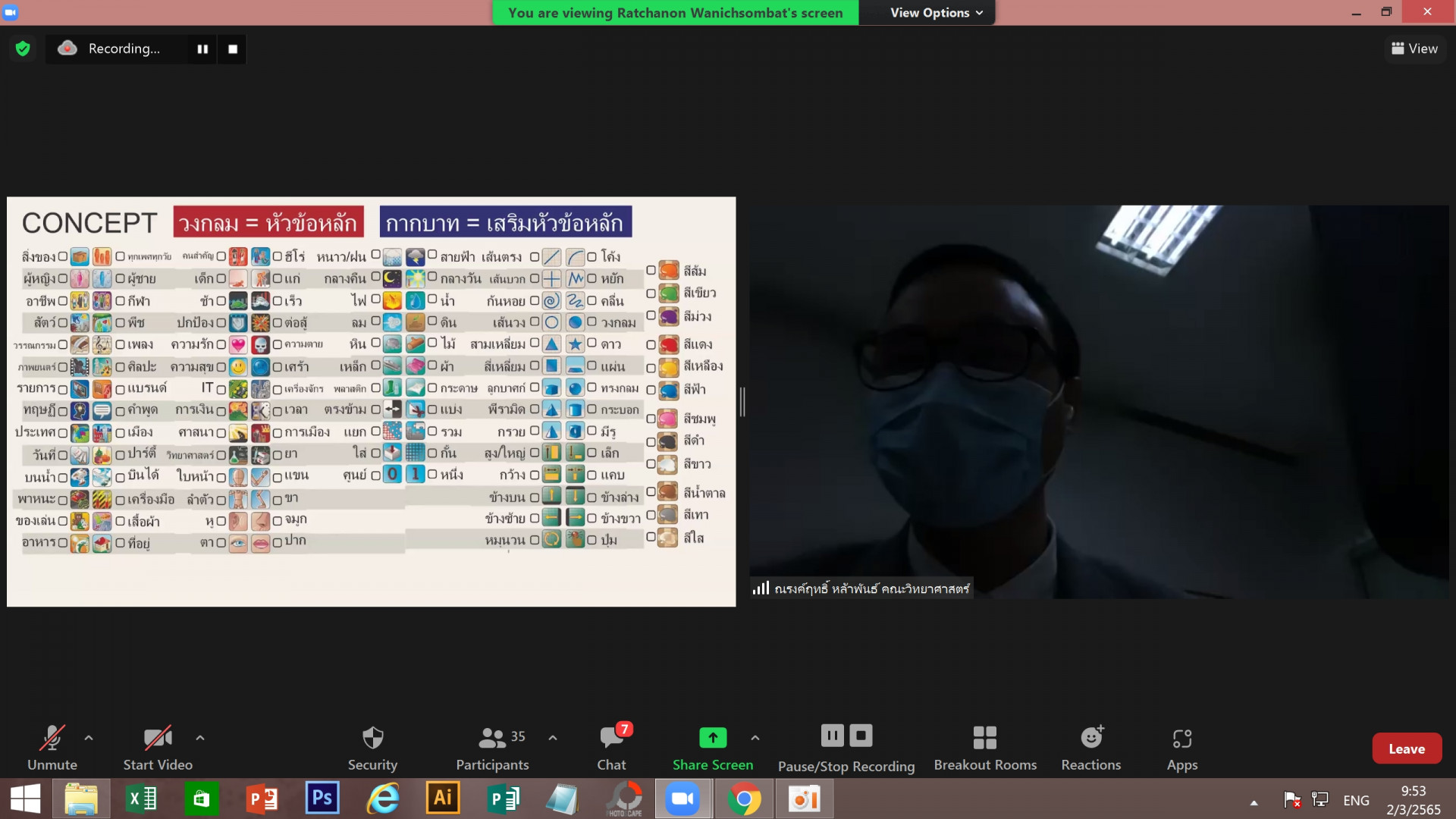Click the red Leave button
The image size is (1456, 819).
point(1406,748)
